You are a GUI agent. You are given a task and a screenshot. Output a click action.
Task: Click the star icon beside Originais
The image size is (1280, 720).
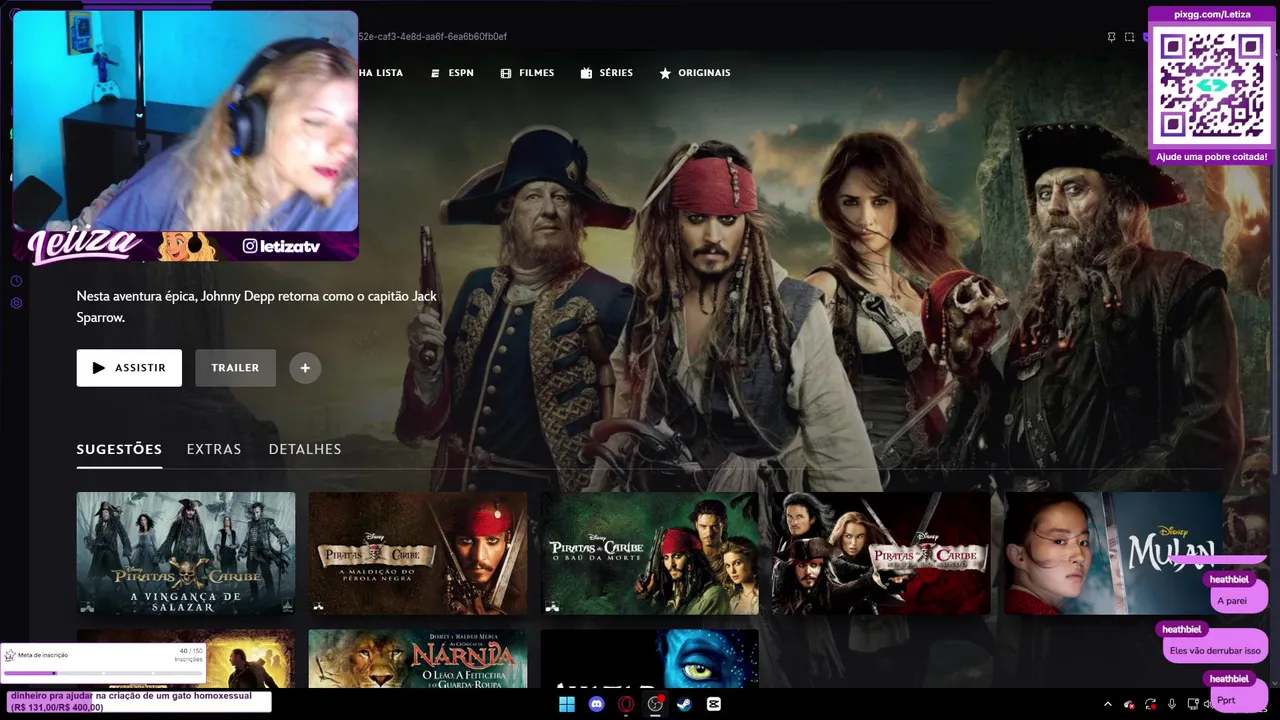pos(665,73)
